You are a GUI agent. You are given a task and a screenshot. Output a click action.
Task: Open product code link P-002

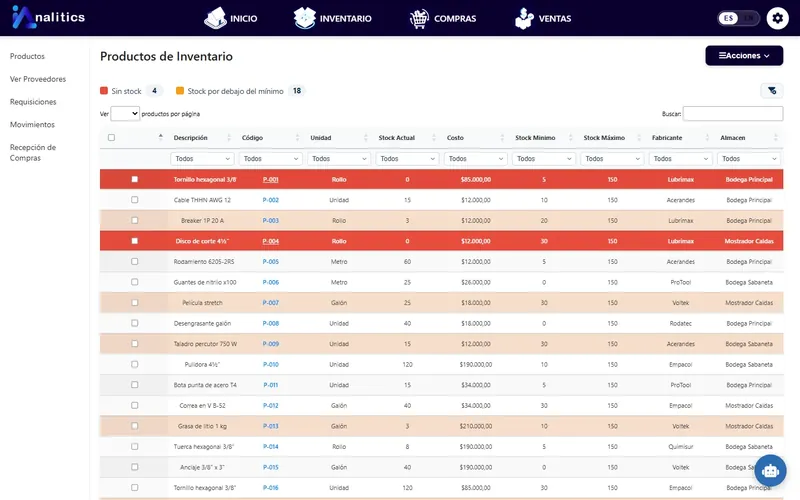click(x=270, y=200)
